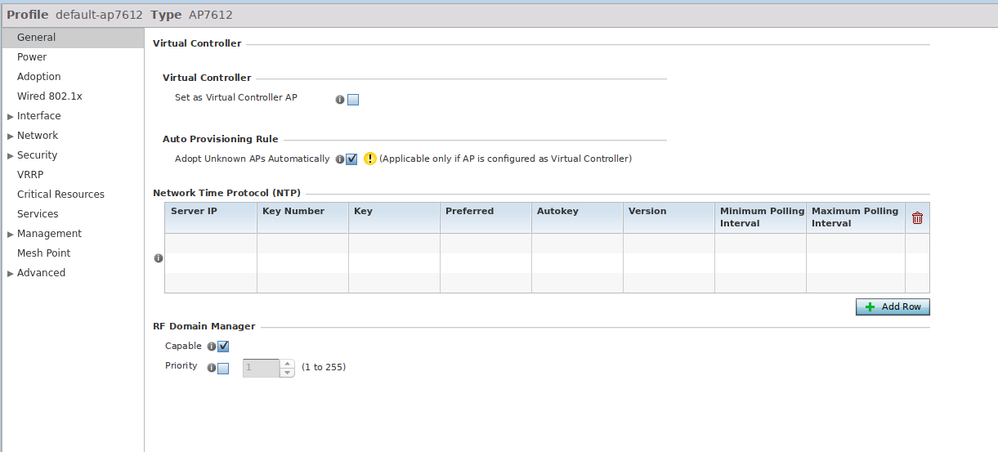Toggle the RF Domain Manager Capable checkbox

223,347
